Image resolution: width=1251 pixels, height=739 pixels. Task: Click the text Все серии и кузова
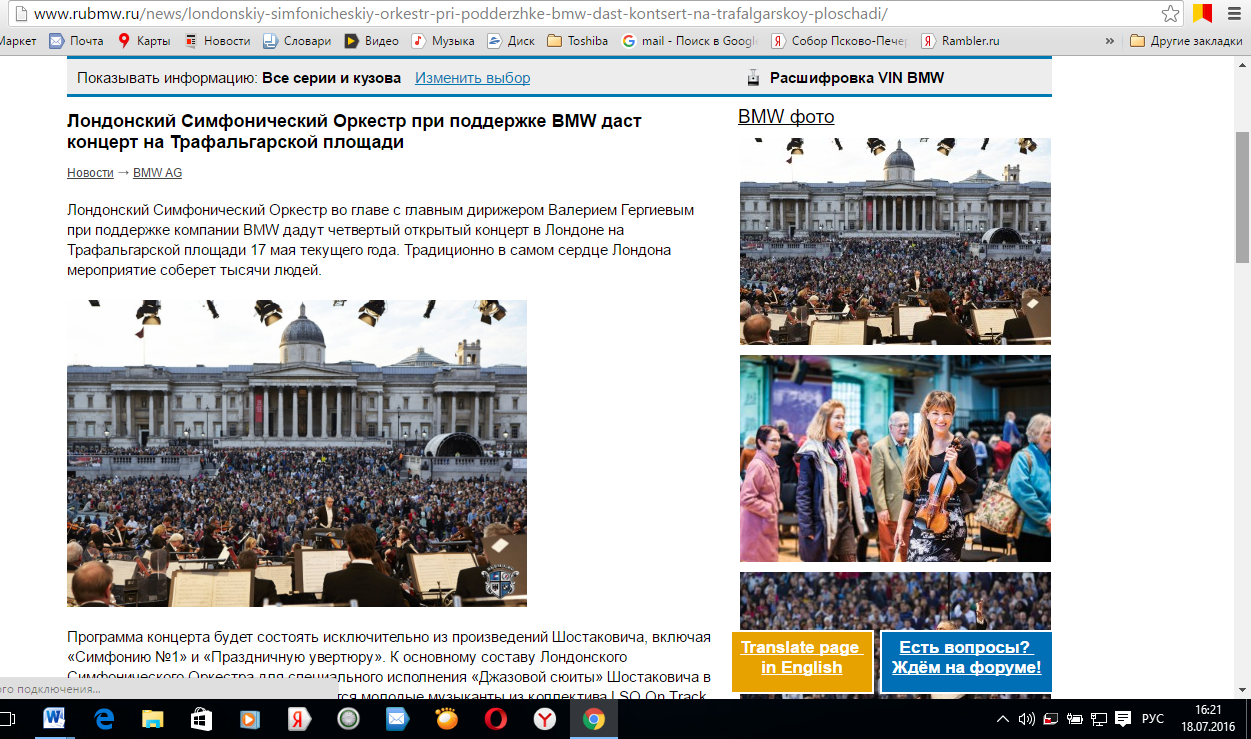332,78
